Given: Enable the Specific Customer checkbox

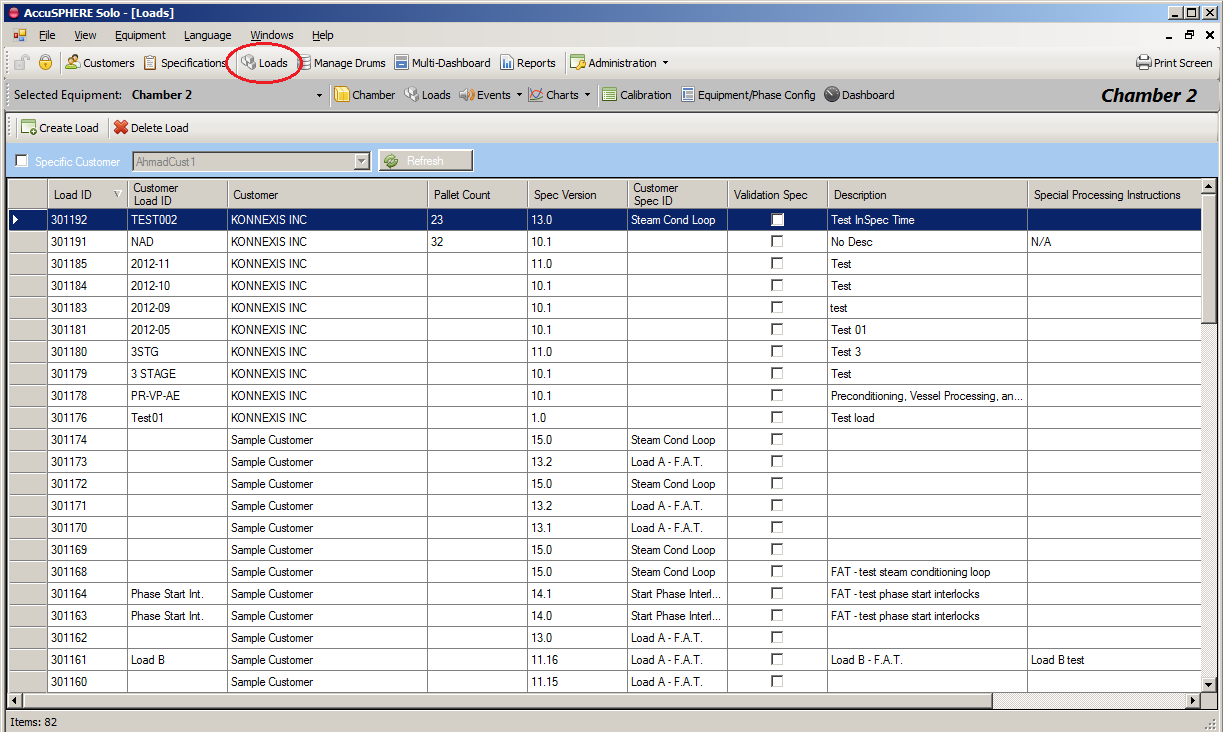Looking at the screenshot, I should pyautogui.click(x=22, y=161).
